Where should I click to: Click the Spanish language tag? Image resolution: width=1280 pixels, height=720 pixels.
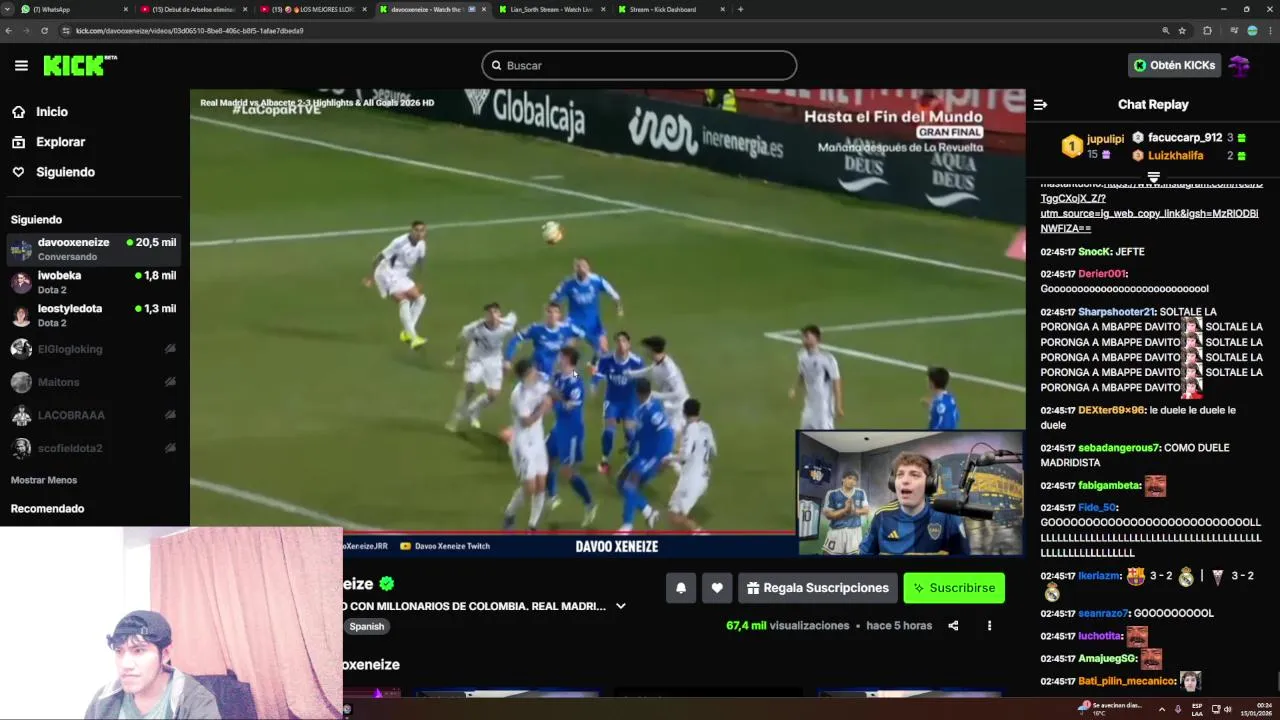[x=366, y=626]
